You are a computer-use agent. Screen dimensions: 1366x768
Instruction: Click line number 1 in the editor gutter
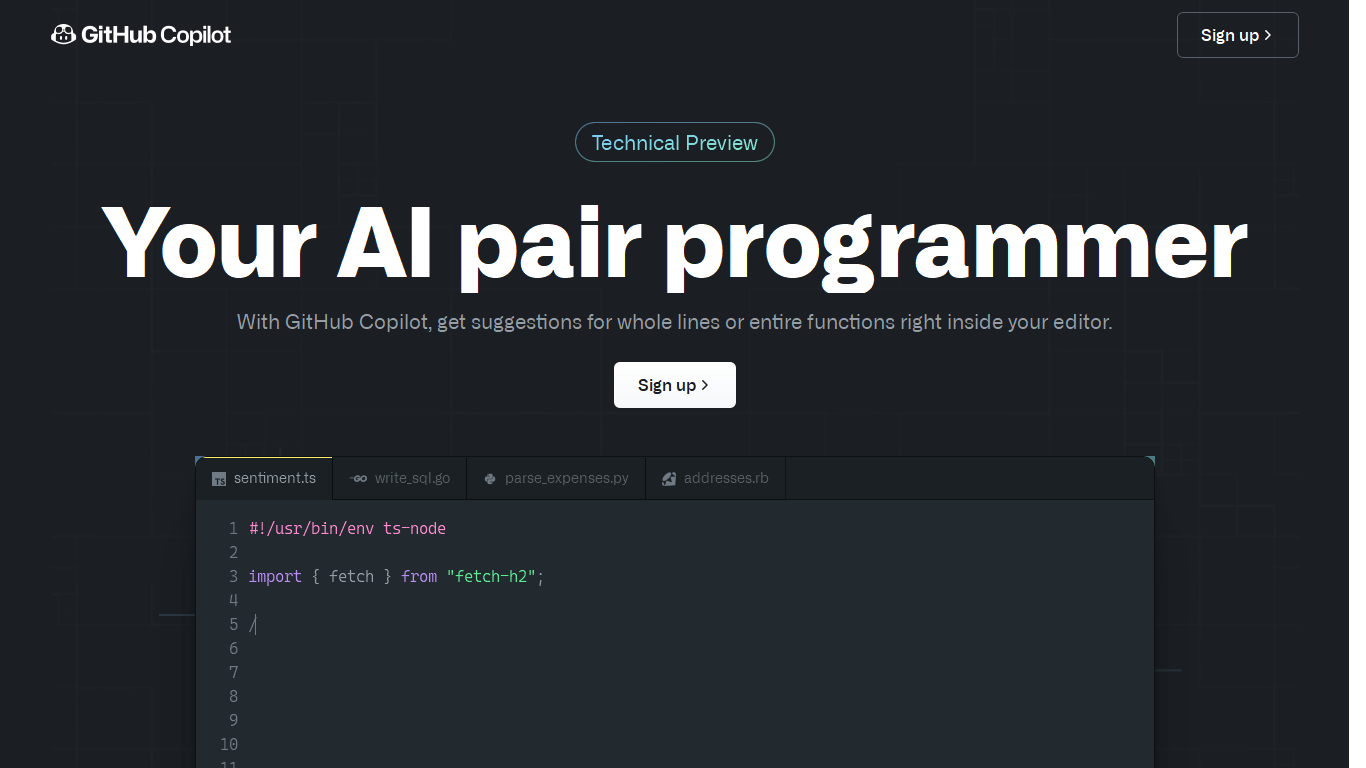pyautogui.click(x=233, y=528)
